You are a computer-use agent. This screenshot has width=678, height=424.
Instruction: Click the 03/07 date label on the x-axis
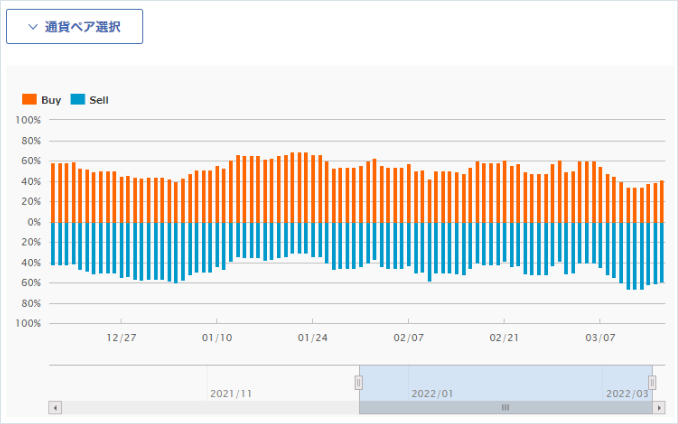600,338
